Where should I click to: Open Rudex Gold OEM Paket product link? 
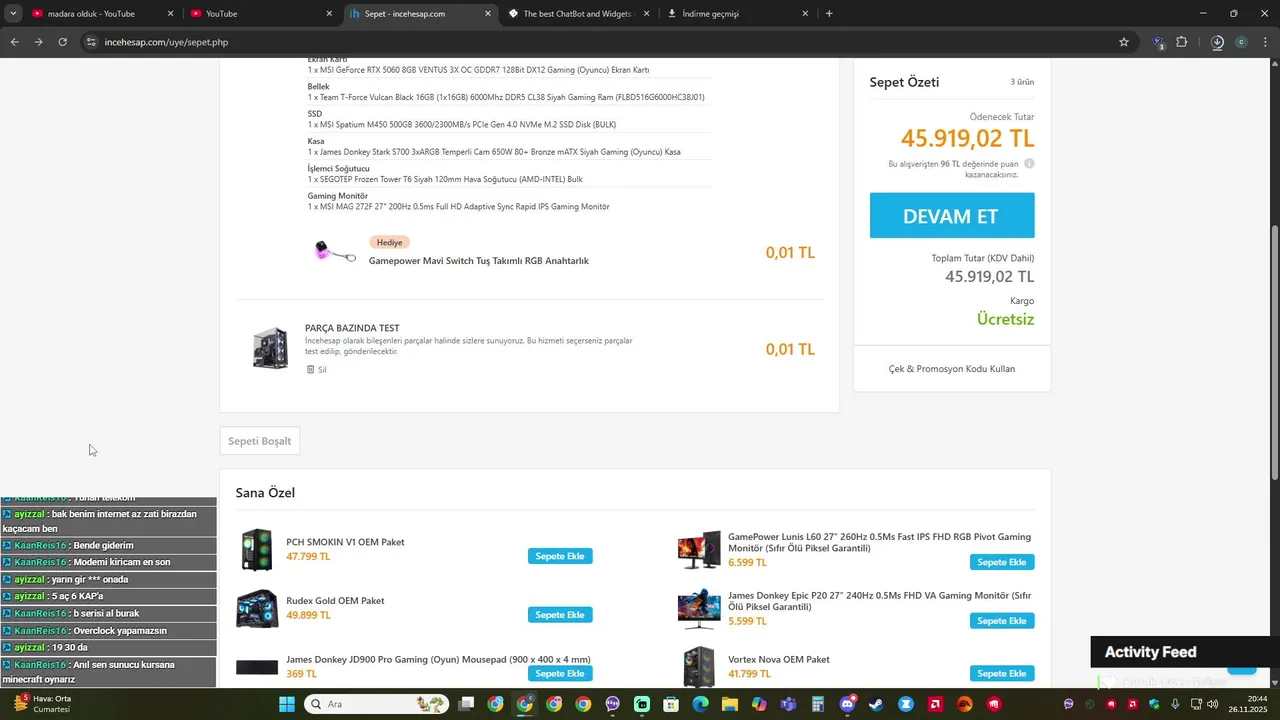[335, 601]
